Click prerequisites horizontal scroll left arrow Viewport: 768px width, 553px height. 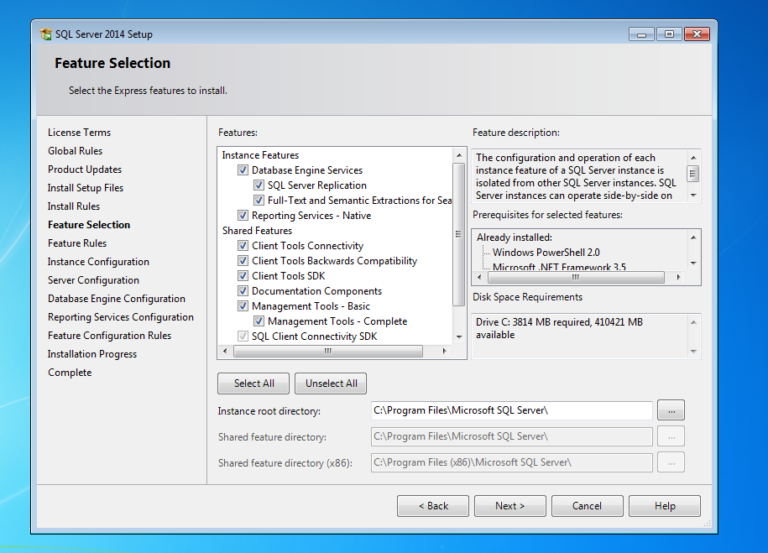[479, 277]
